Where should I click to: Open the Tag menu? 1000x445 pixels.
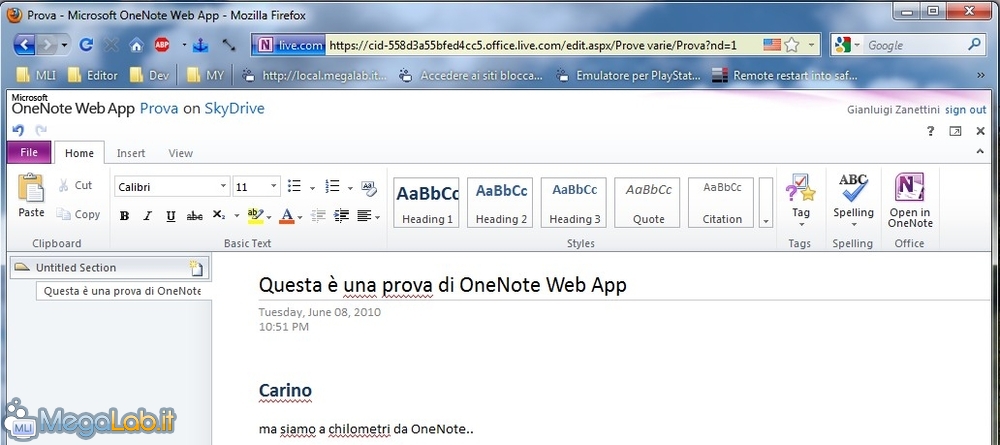tap(800, 200)
